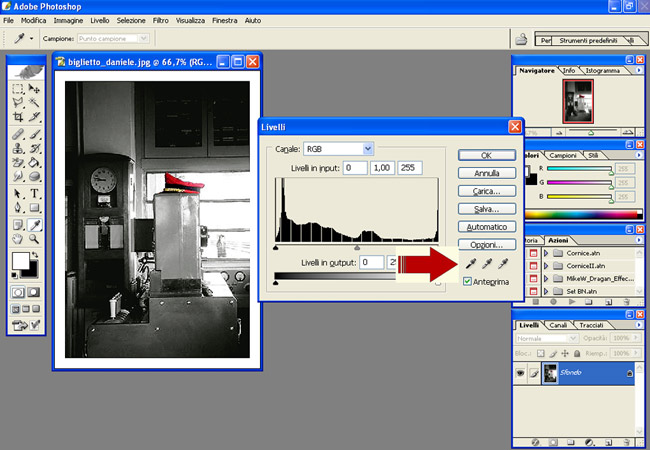Image resolution: width=650 pixels, height=450 pixels.
Task: Open the Filtro menu
Action: (161, 20)
